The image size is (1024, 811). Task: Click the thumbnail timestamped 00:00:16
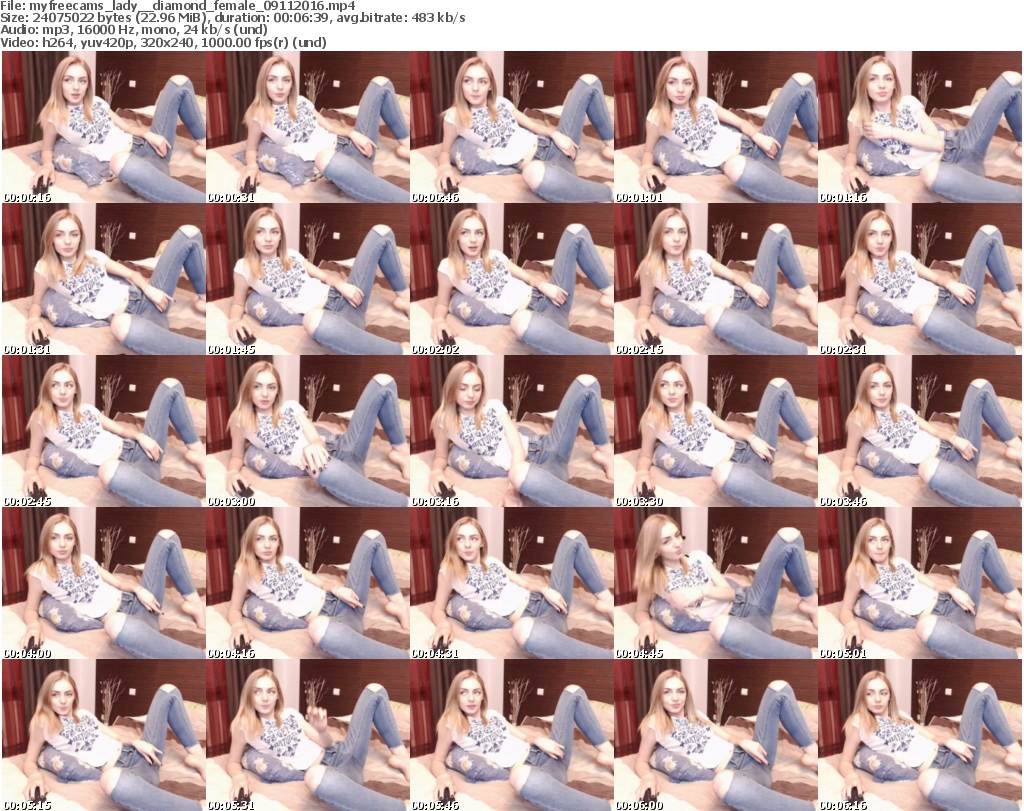(103, 128)
